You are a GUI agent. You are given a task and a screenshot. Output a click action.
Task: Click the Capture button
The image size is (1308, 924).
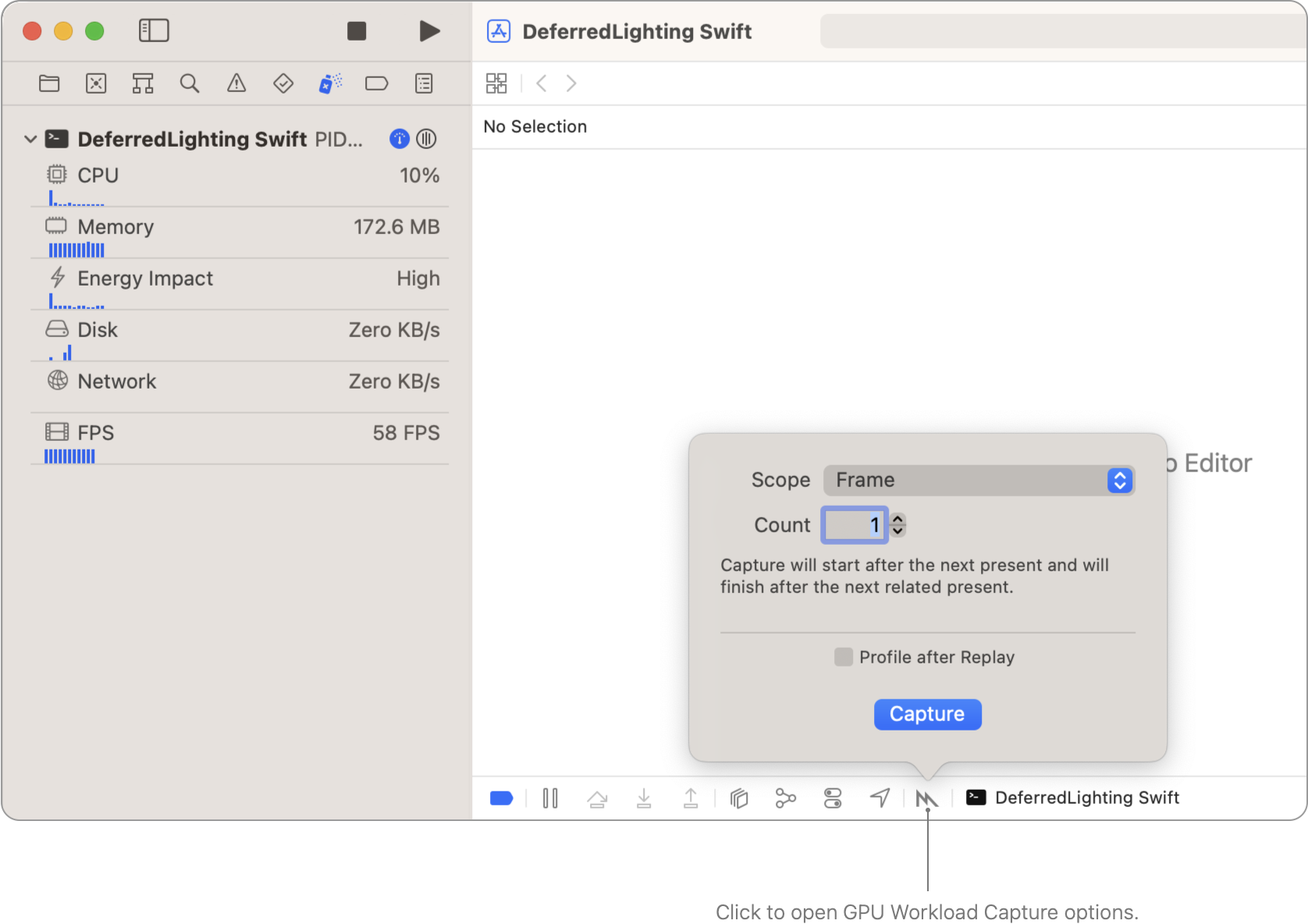coord(927,714)
